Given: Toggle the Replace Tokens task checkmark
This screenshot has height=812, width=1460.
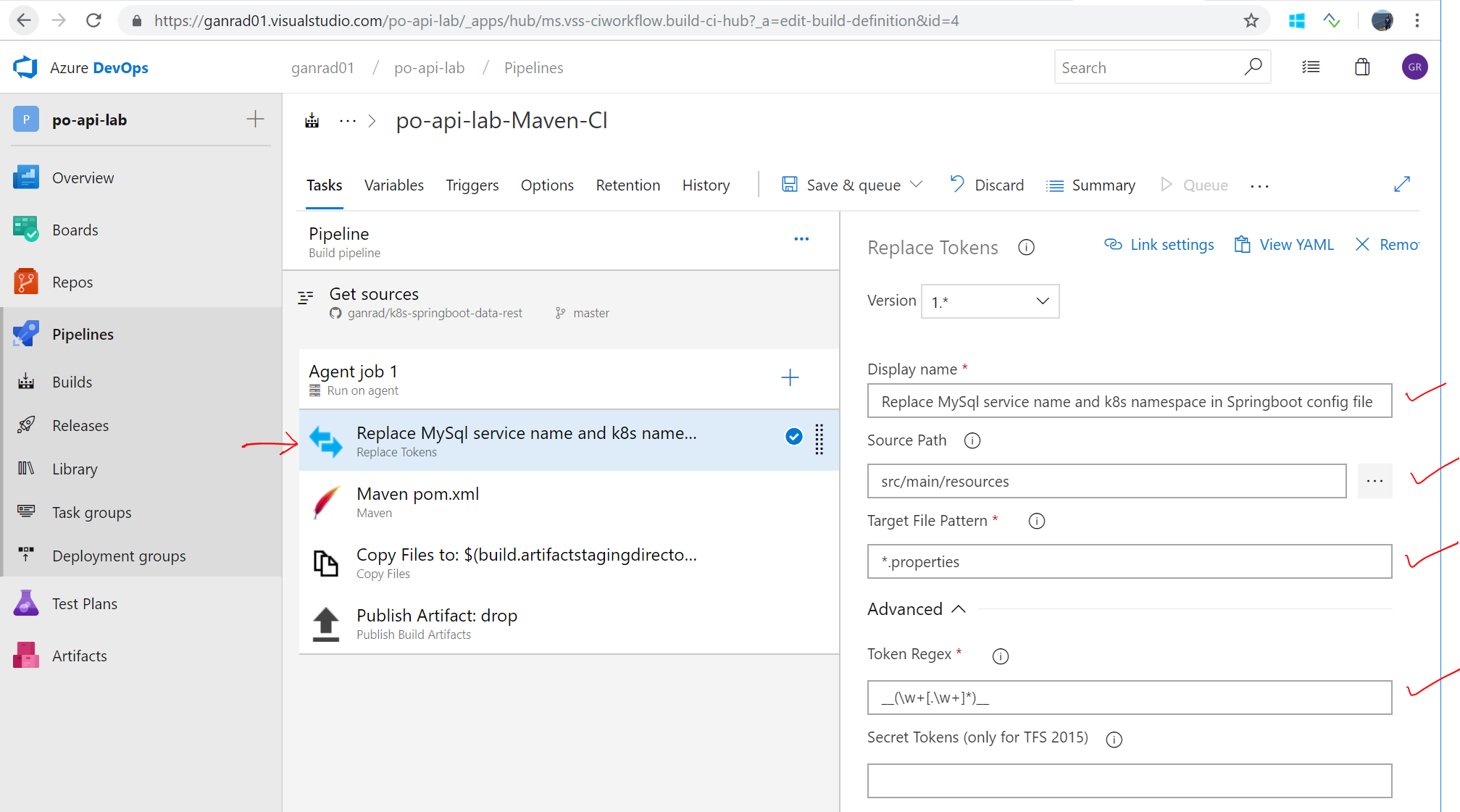Looking at the screenshot, I should 794,436.
